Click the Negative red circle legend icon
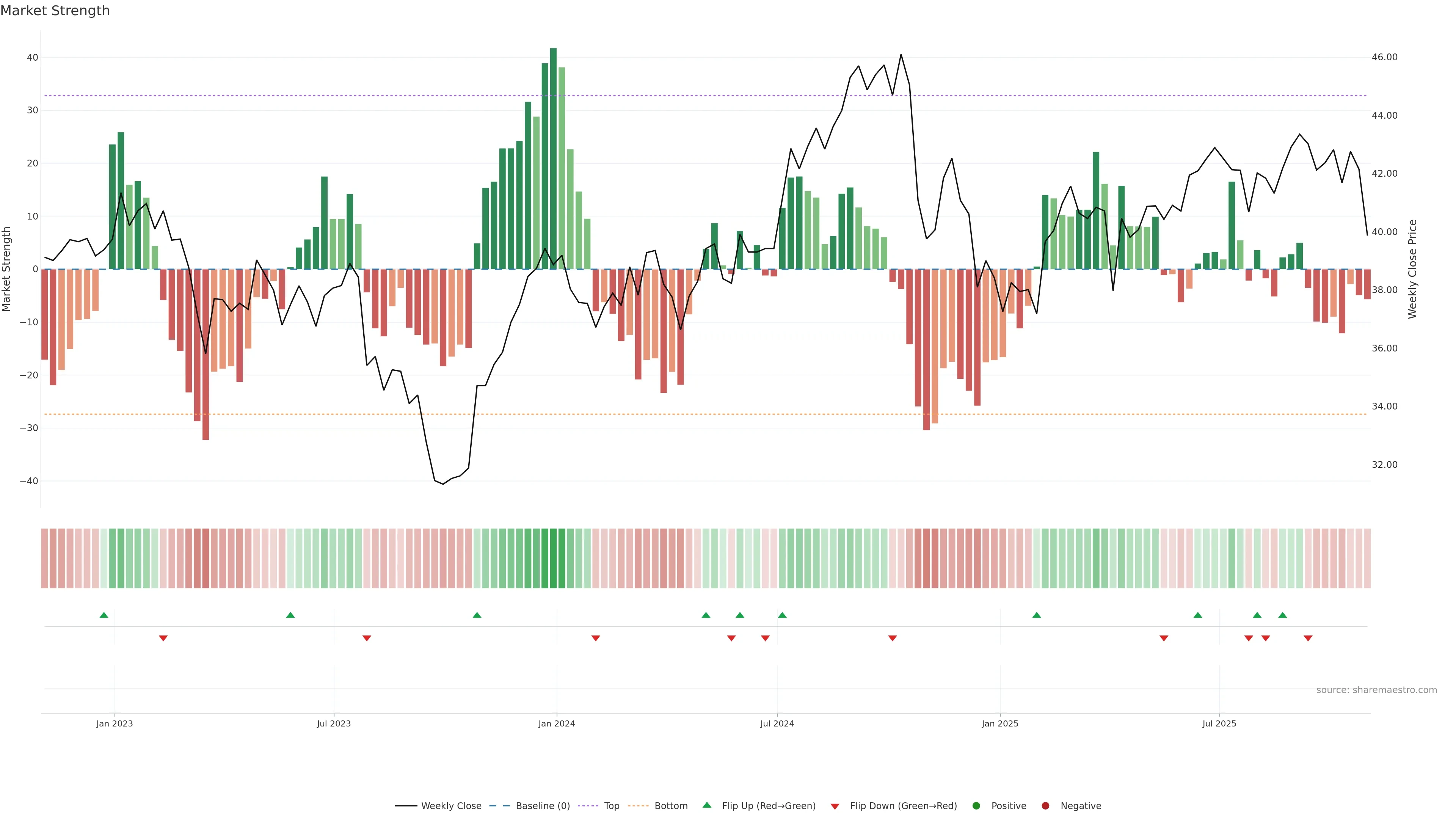The height and width of the screenshot is (819, 1456). [x=1045, y=806]
